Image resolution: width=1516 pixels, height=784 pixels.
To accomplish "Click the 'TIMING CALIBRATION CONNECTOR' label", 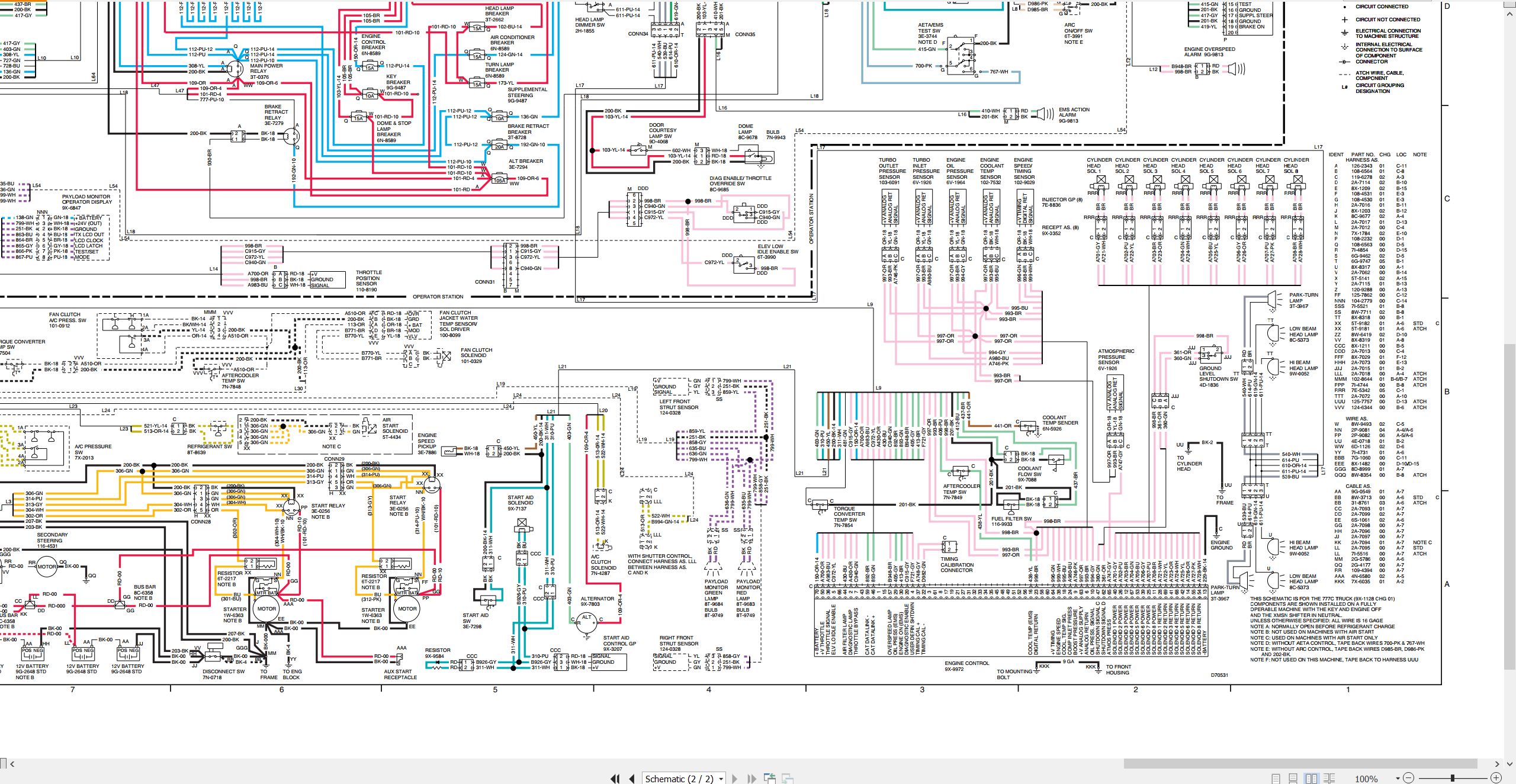I will [956, 564].
